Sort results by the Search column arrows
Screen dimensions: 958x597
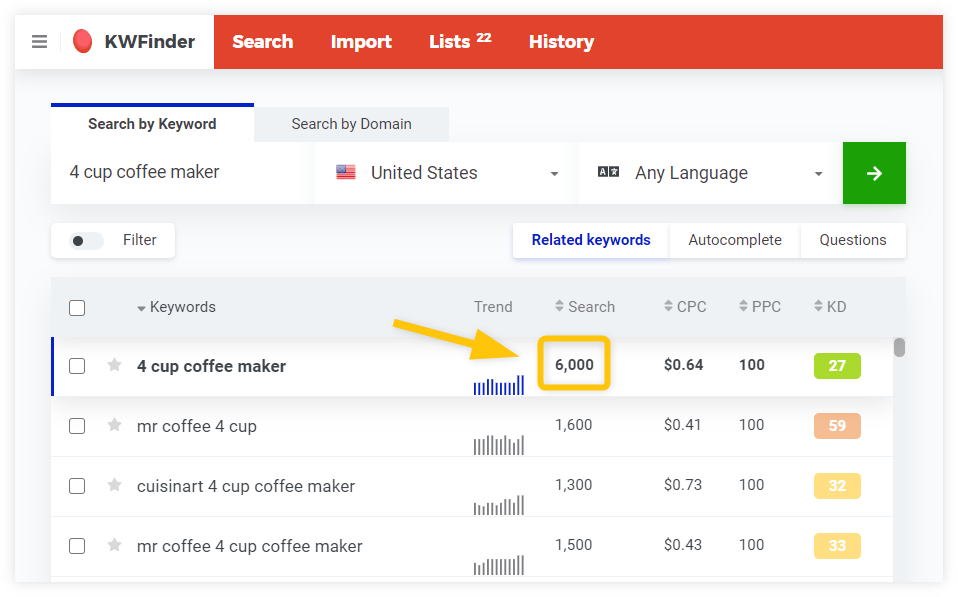pos(560,307)
